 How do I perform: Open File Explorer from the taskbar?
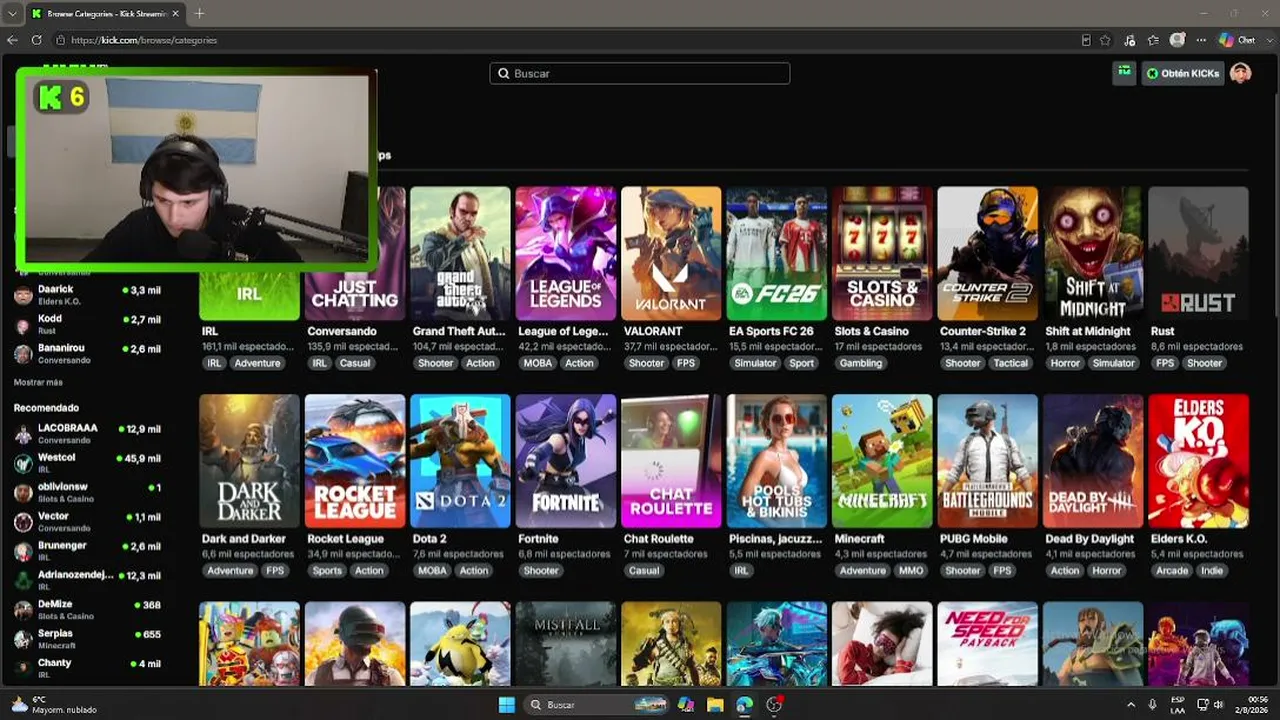tap(715, 705)
